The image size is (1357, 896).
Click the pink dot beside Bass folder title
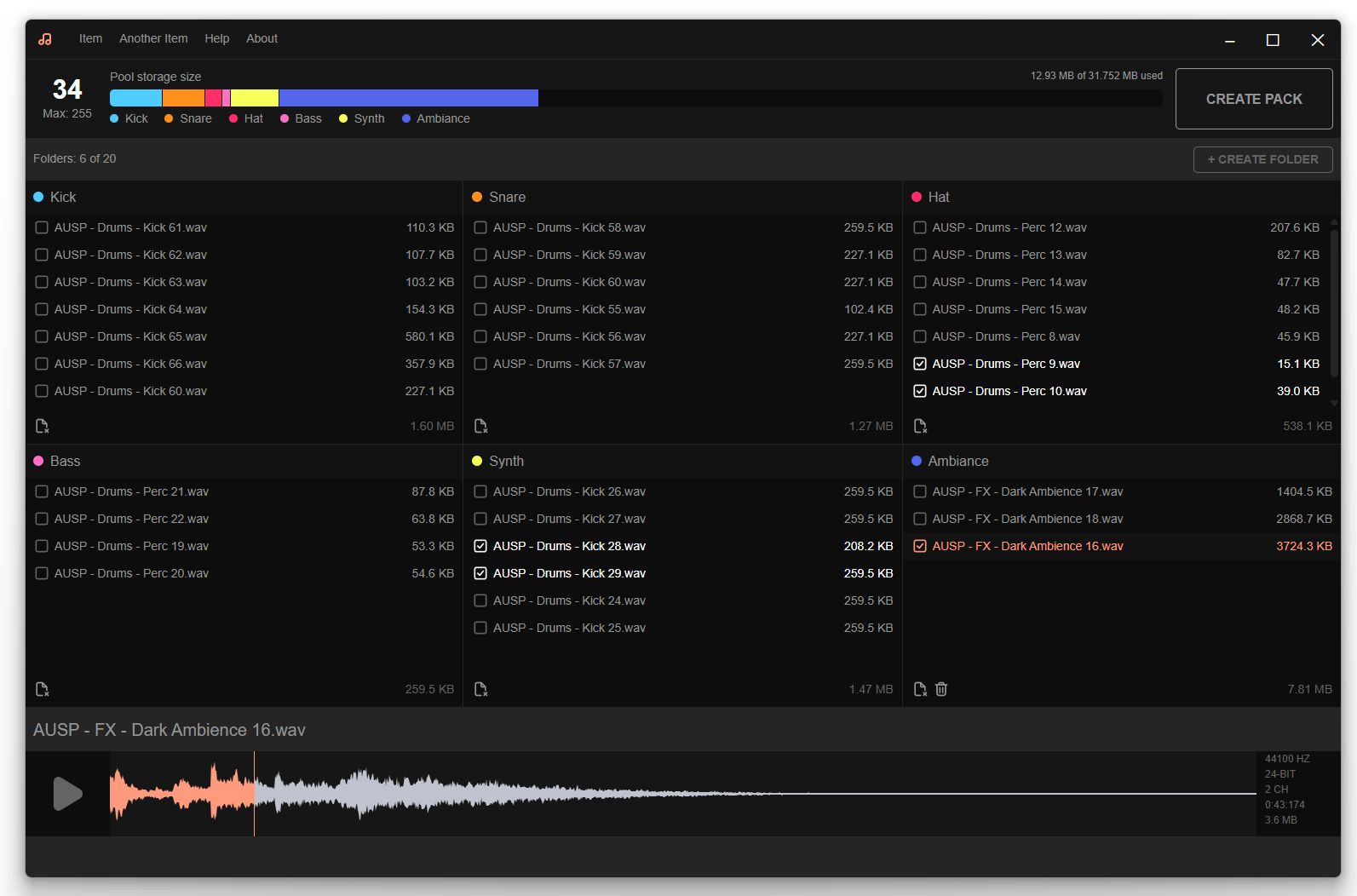(x=38, y=461)
